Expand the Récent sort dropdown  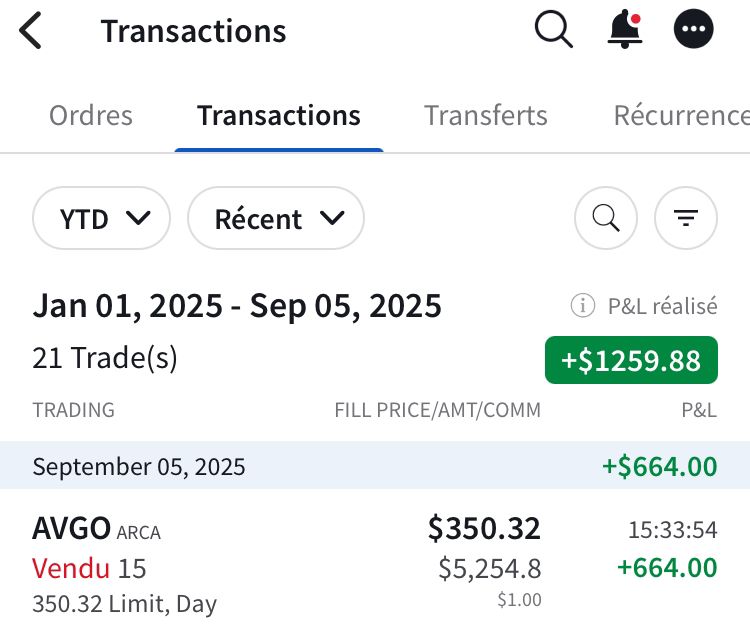276,218
